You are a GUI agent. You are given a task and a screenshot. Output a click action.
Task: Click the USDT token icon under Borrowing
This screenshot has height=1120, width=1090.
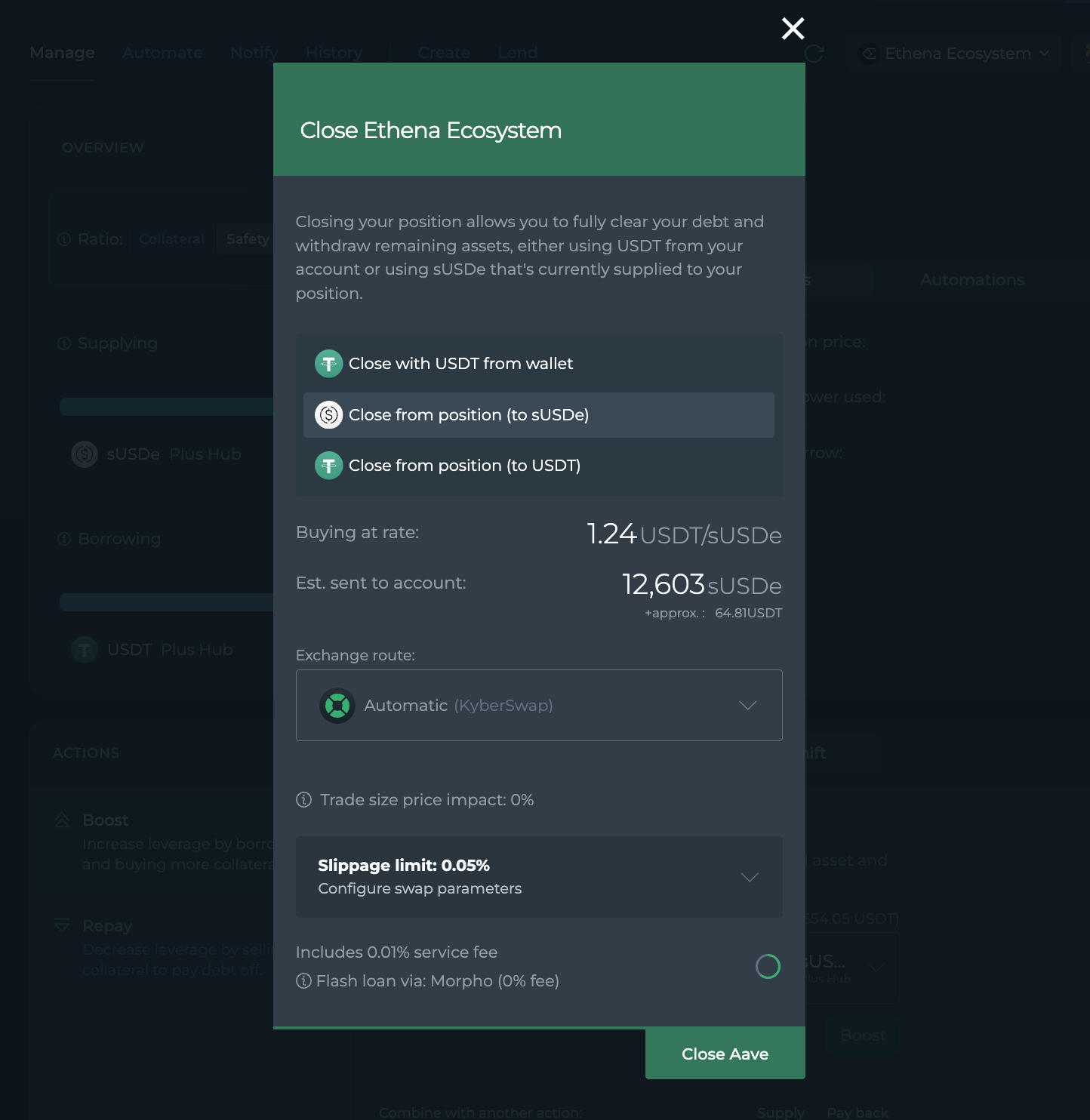point(85,650)
